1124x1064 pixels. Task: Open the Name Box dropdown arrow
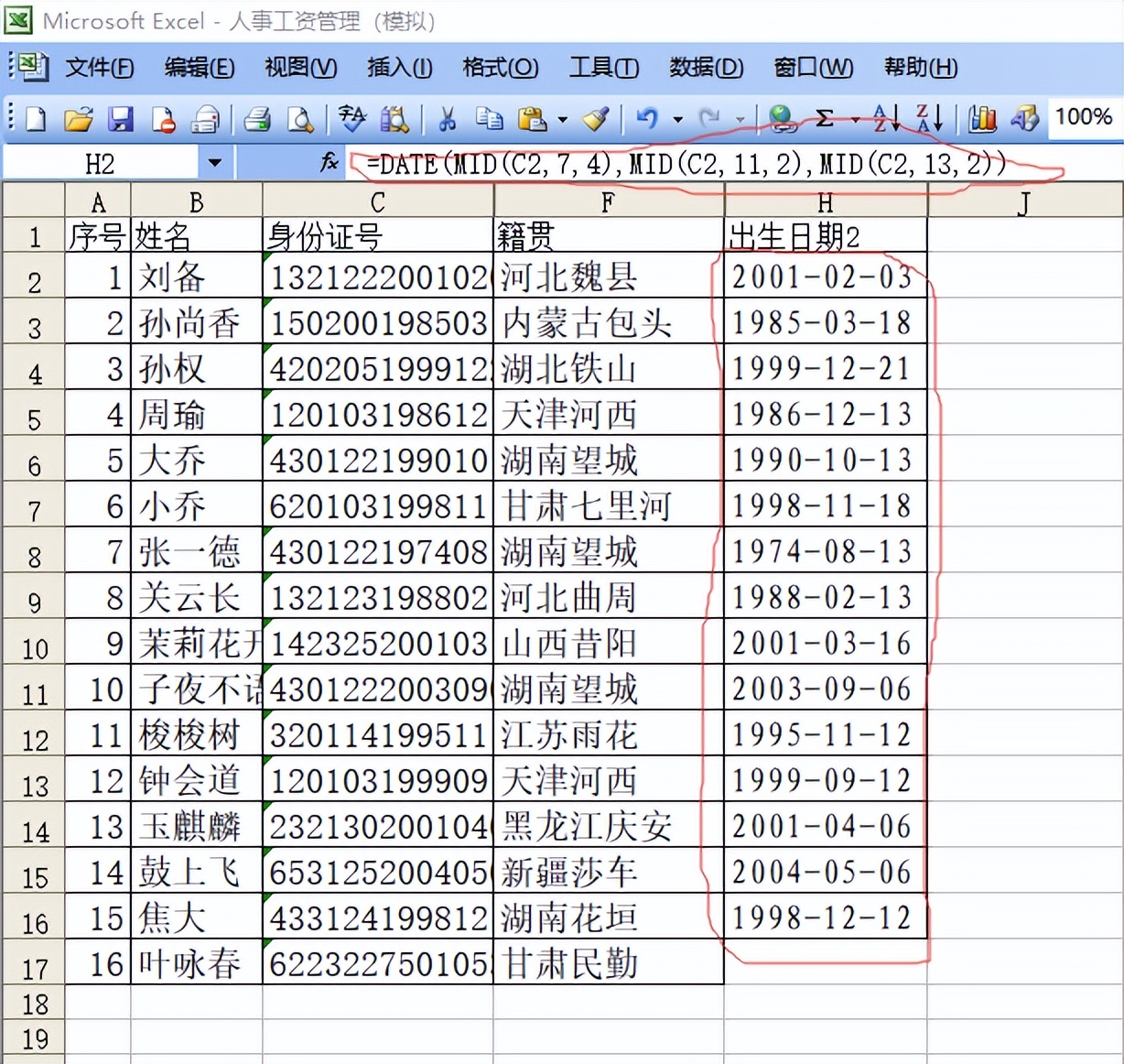[214, 161]
